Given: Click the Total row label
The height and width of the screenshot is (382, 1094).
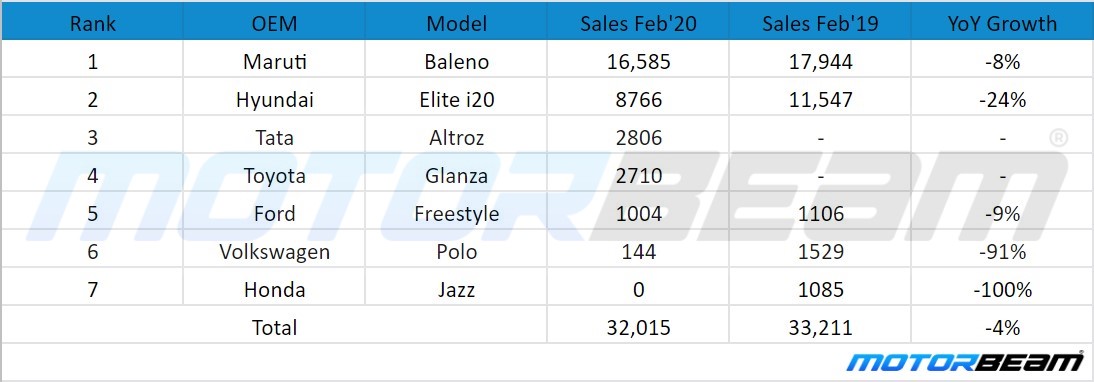Looking at the screenshot, I should tap(274, 327).
